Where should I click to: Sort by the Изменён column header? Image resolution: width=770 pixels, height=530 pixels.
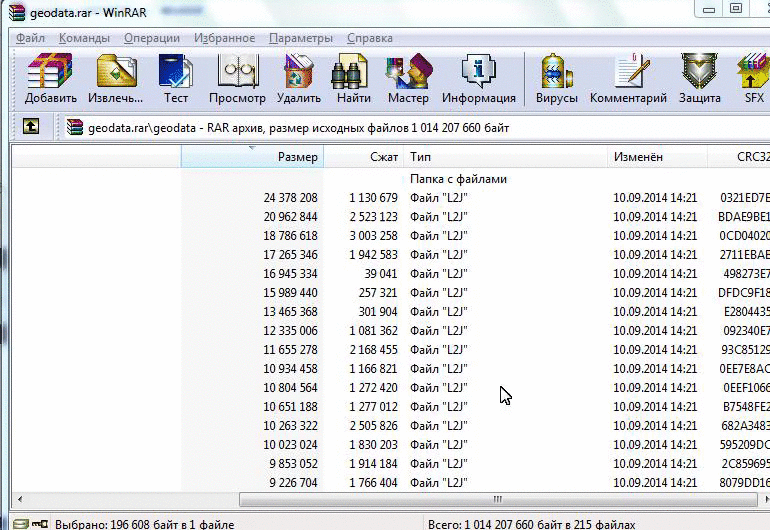pyautogui.click(x=657, y=157)
